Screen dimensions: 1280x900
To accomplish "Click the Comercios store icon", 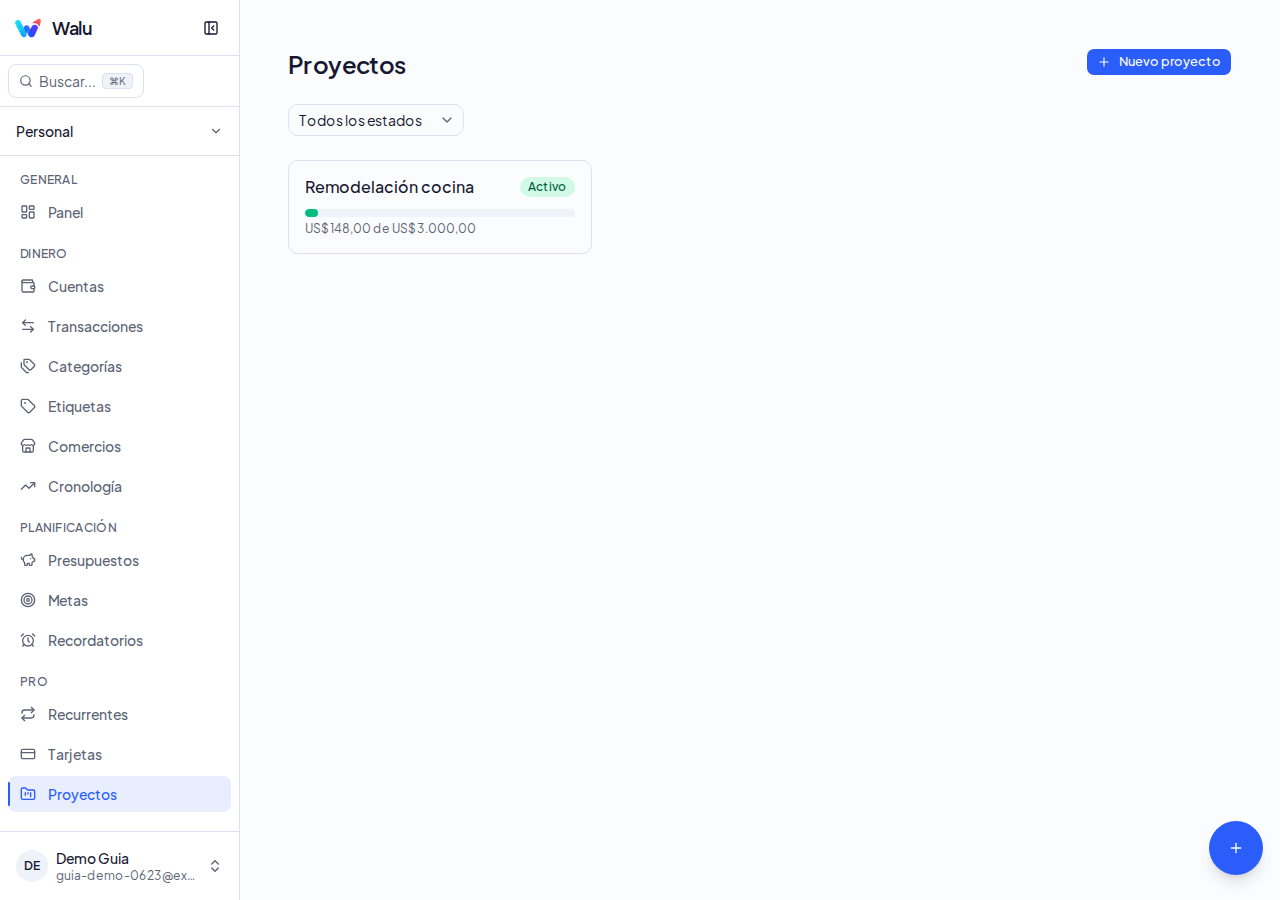I will click(28, 446).
